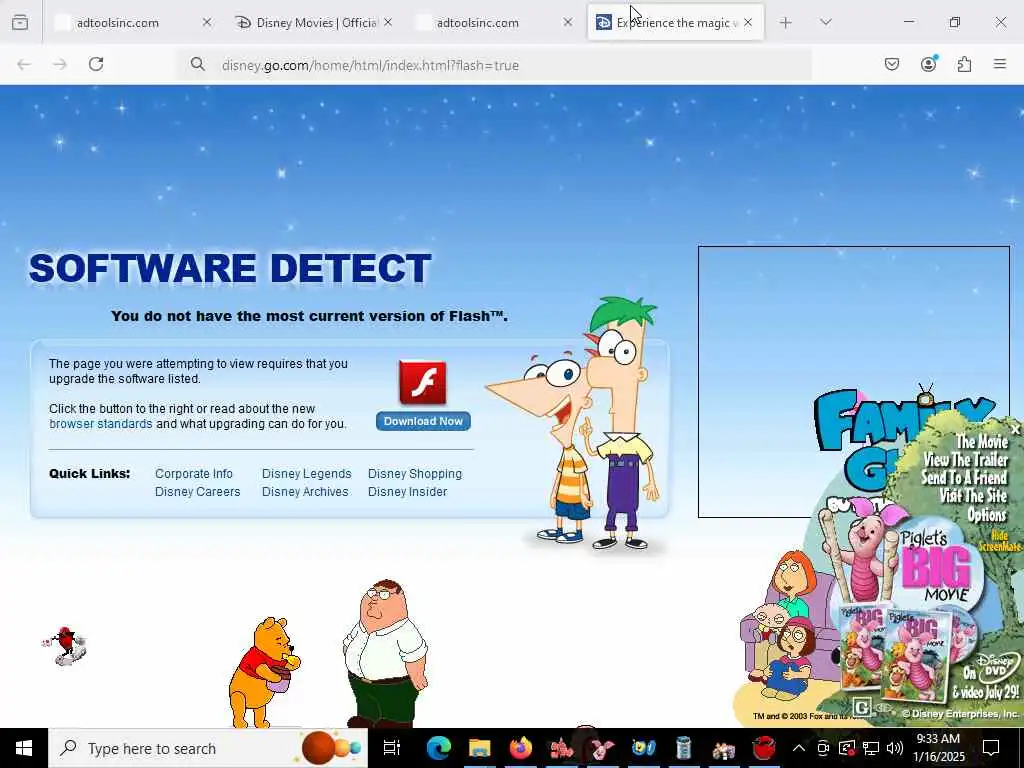Open the notification center icon
This screenshot has height=768, width=1024.
tap(991, 748)
